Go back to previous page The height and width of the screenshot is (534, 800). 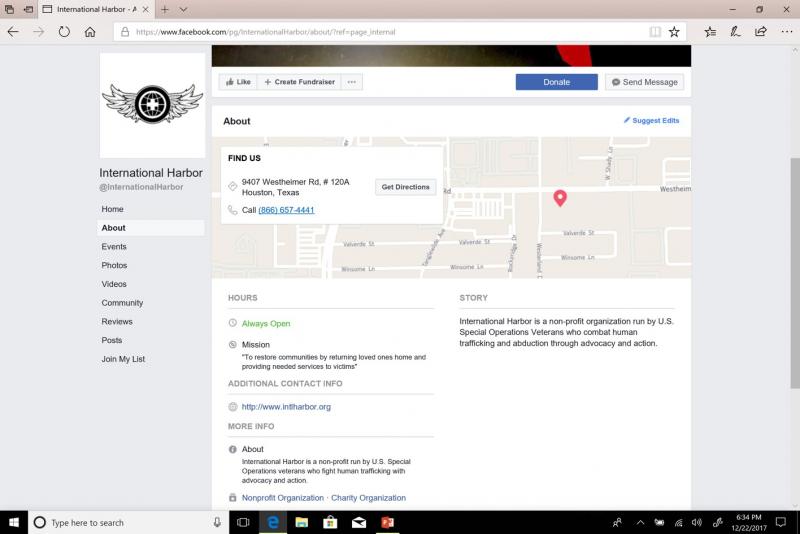[x=13, y=32]
